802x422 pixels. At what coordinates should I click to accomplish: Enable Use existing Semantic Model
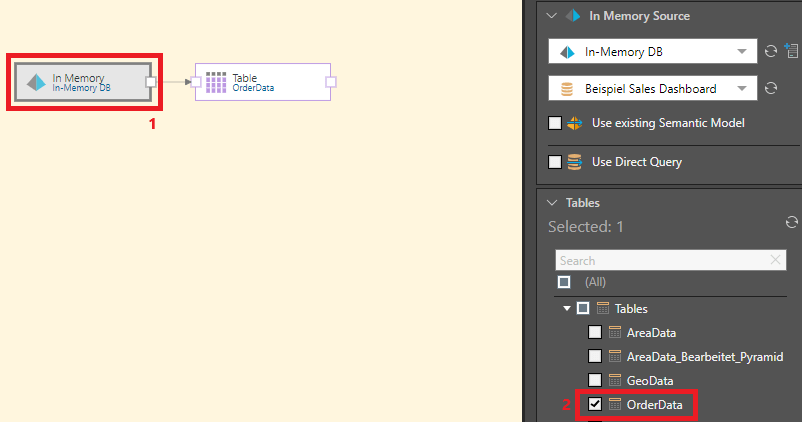(555, 124)
